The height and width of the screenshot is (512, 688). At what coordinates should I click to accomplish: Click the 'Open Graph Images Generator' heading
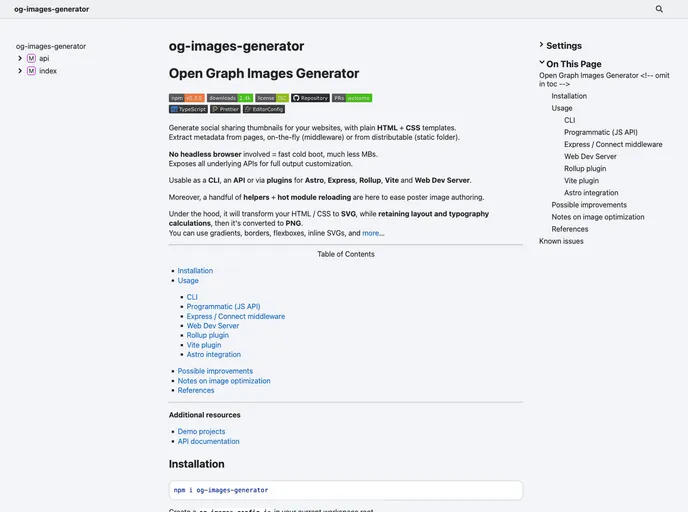pos(264,73)
